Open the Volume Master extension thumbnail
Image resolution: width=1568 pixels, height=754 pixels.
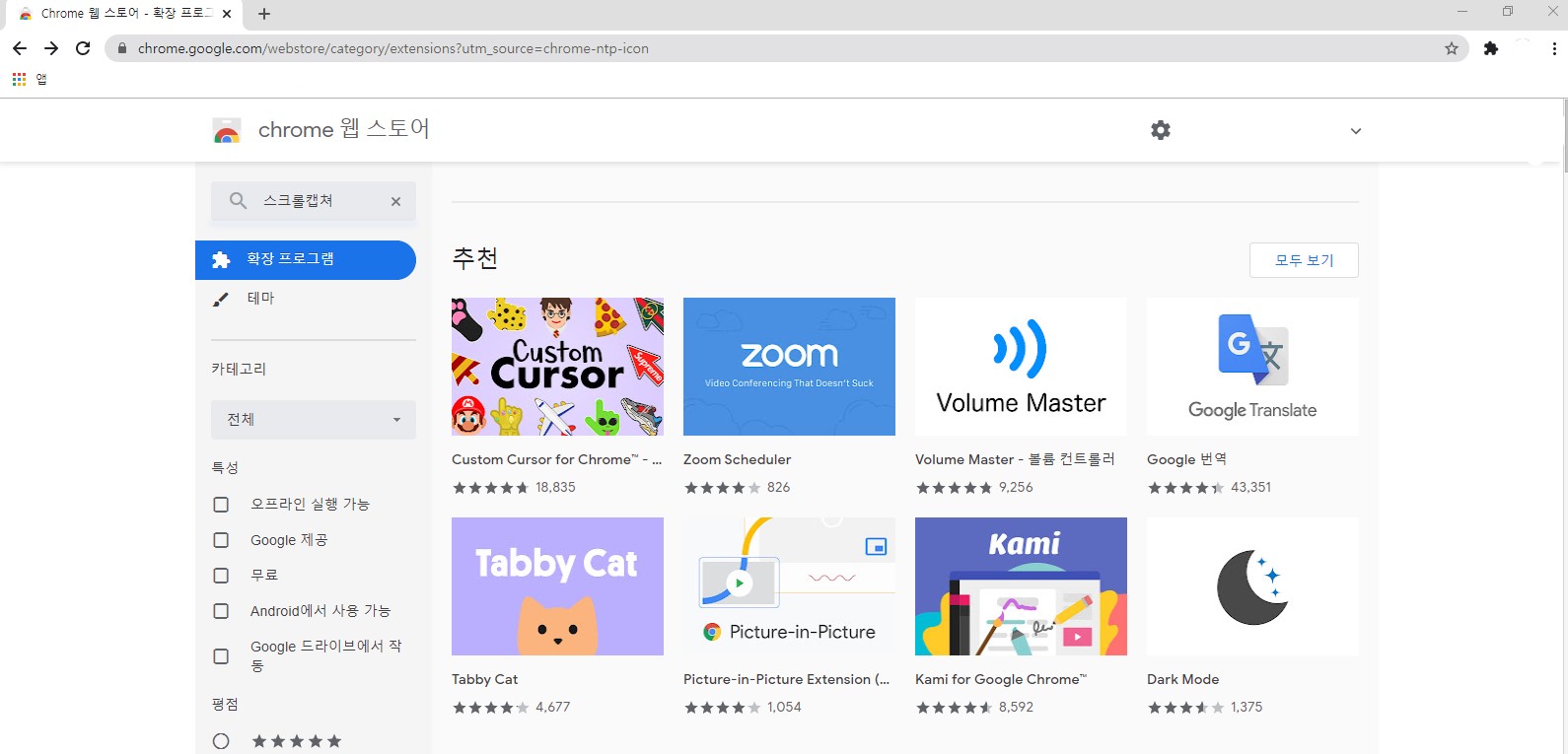pyautogui.click(x=1021, y=367)
